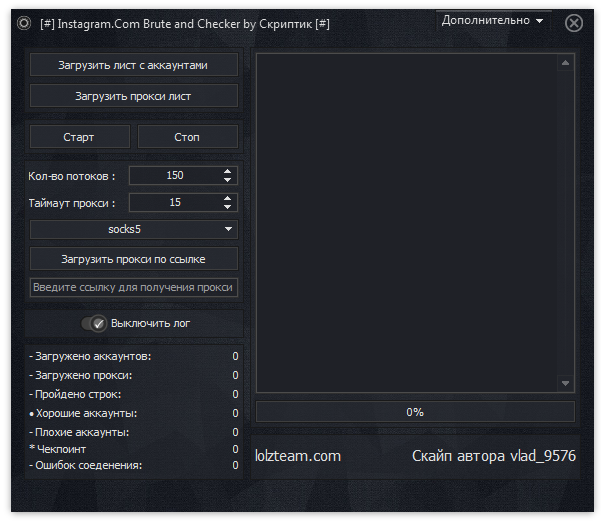Click the Чекпоинт label

pyautogui.click(x=57, y=449)
